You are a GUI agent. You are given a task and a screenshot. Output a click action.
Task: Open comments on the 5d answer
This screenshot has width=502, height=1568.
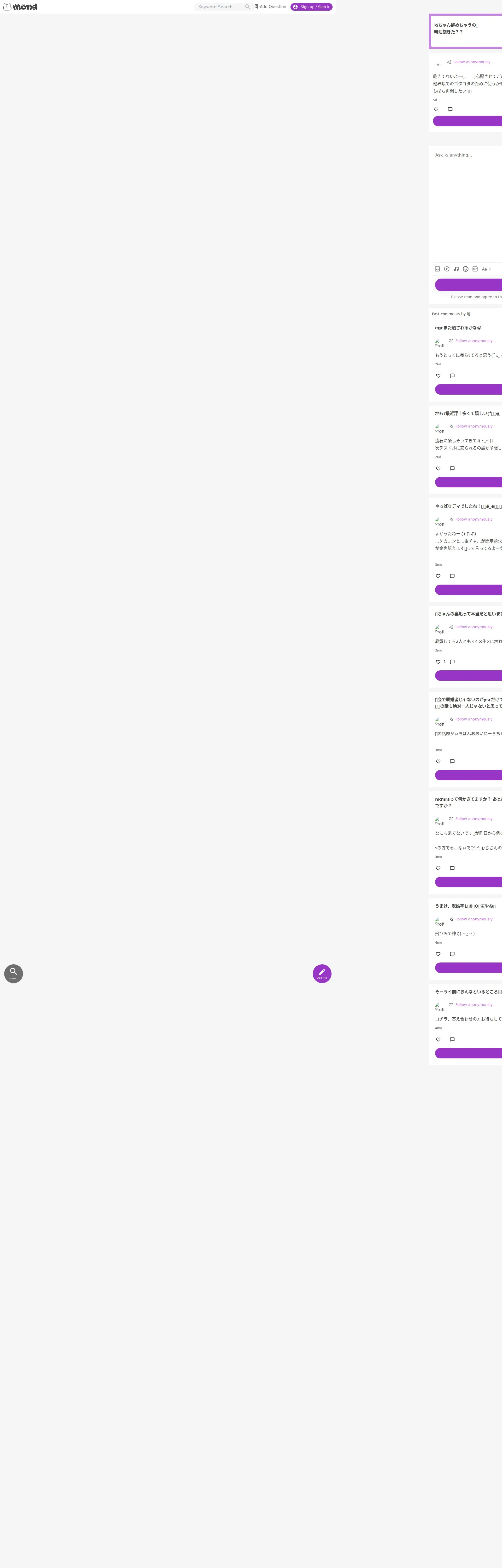pyautogui.click(x=450, y=109)
